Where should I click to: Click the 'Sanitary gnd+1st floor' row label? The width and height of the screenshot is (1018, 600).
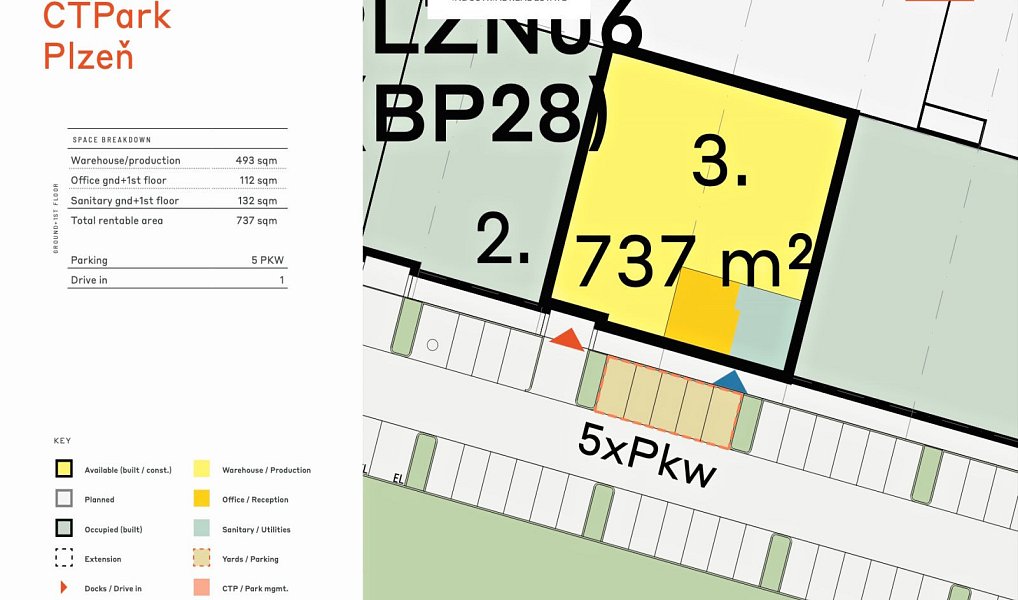click(x=125, y=201)
